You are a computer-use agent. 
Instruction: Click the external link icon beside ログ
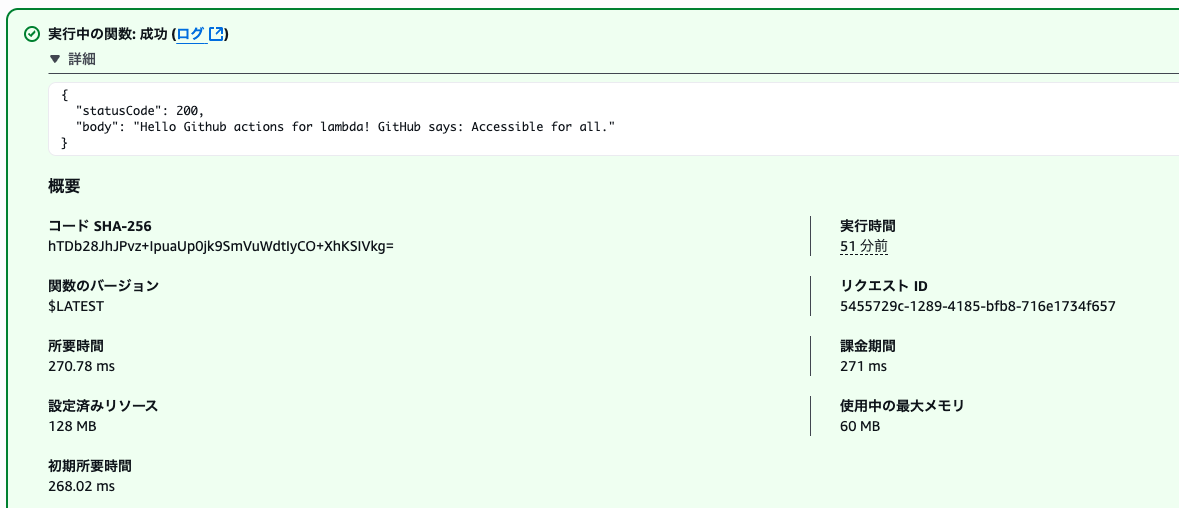[217, 34]
